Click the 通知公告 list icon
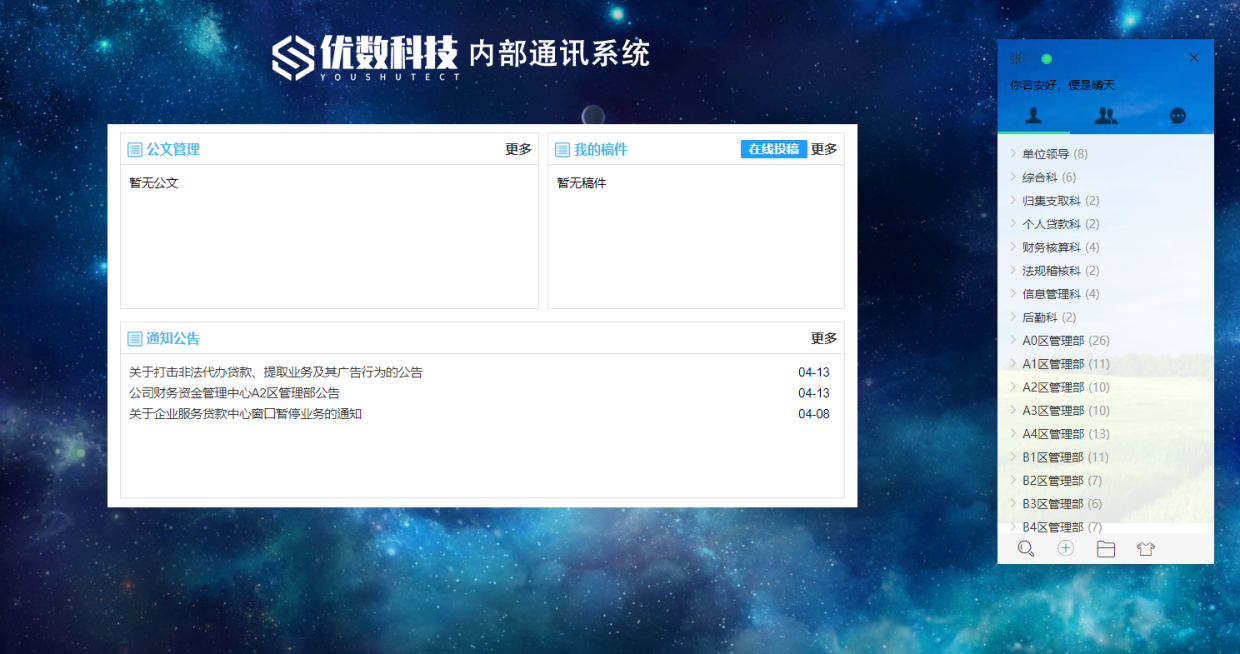Image resolution: width=1240 pixels, height=654 pixels. [x=135, y=339]
